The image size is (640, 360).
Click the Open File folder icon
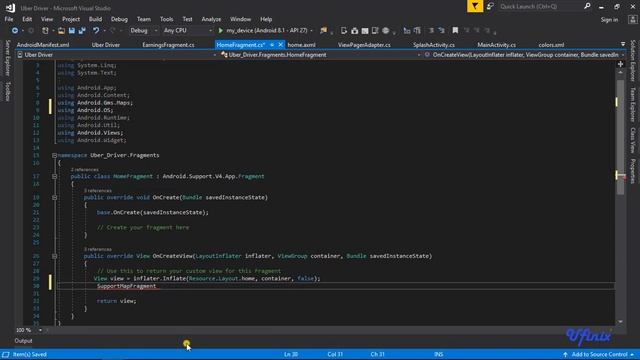coord(61,31)
